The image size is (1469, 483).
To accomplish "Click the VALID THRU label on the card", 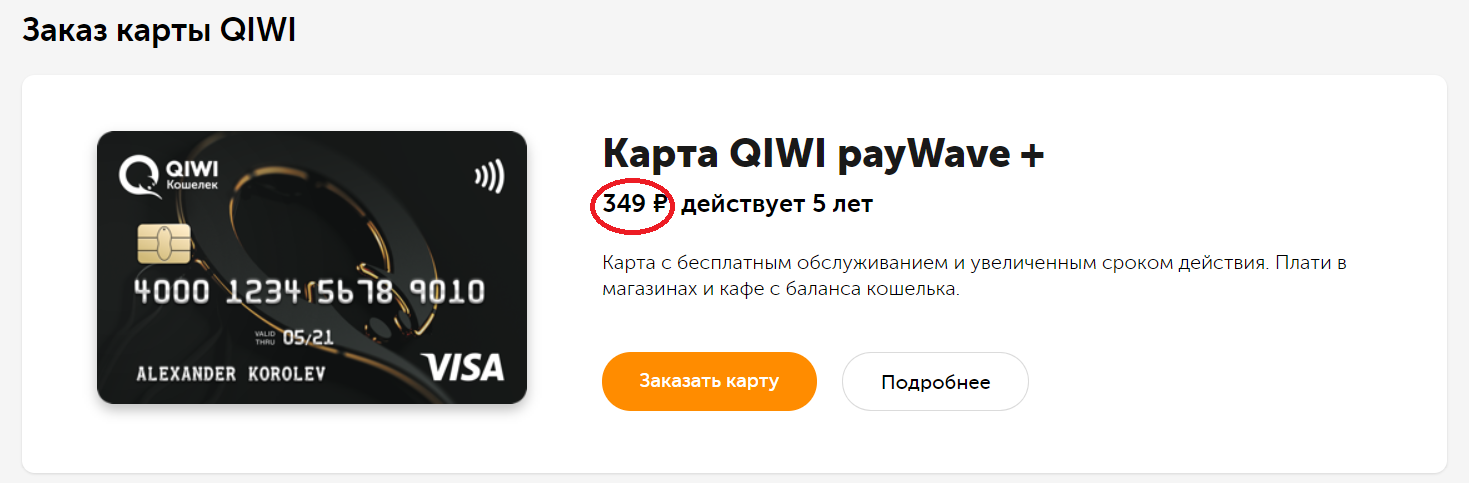I will (x=266, y=338).
